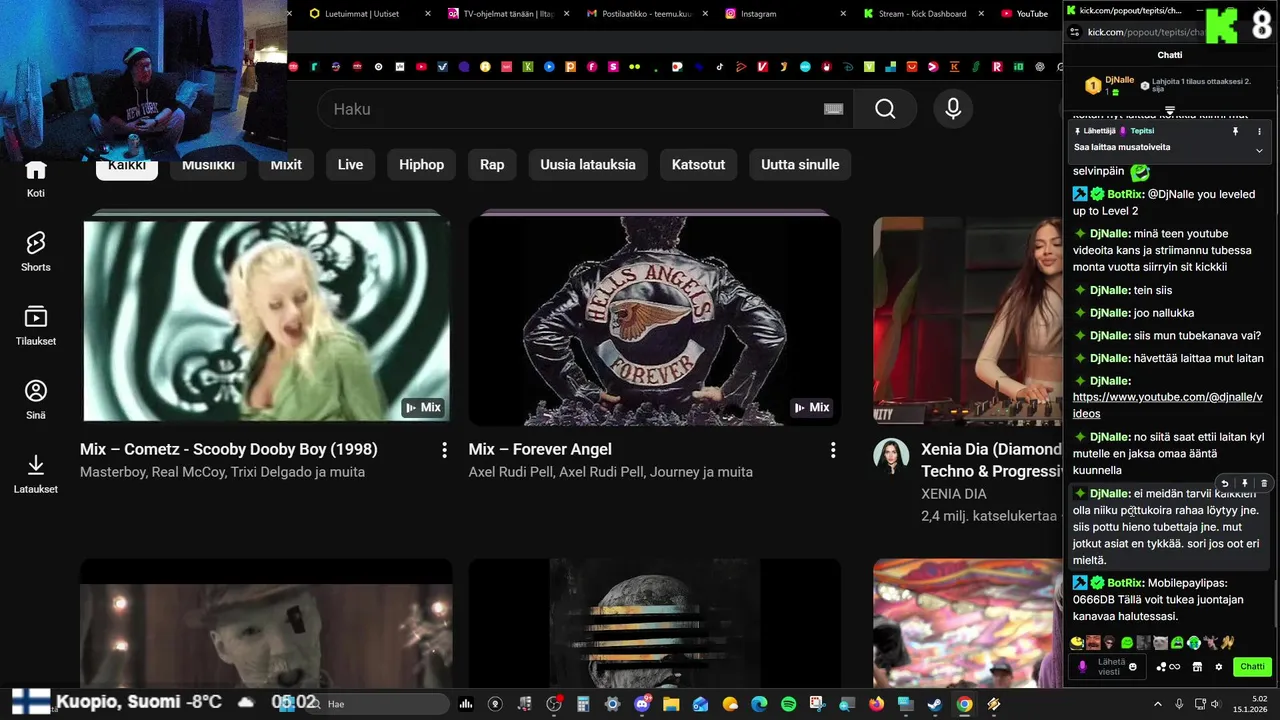This screenshot has width=1280, height=720.
Task: Select the Uutta sinulle filter chip
Action: tap(800, 164)
